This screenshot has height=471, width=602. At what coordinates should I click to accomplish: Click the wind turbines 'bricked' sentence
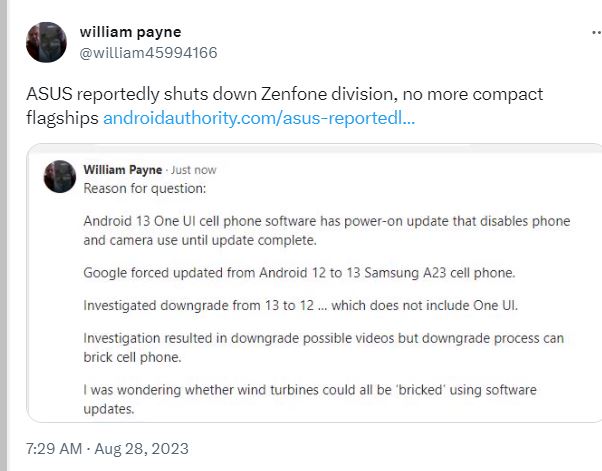pyautogui.click(x=310, y=399)
